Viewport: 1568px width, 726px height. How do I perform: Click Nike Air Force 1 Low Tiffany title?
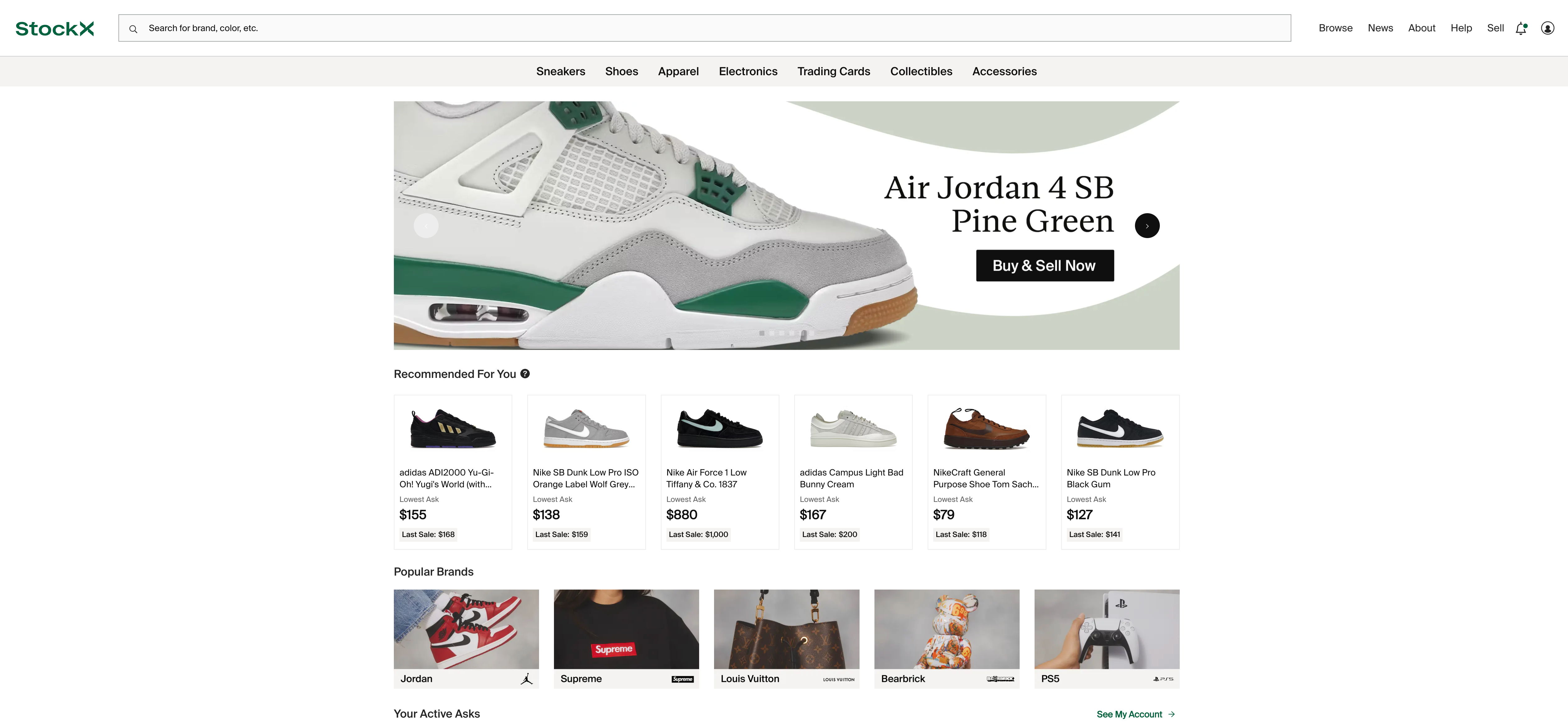tap(706, 478)
